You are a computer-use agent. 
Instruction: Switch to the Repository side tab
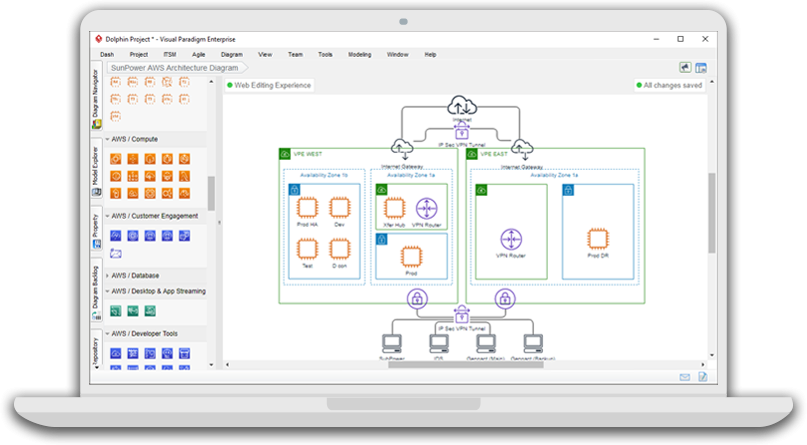click(96, 348)
